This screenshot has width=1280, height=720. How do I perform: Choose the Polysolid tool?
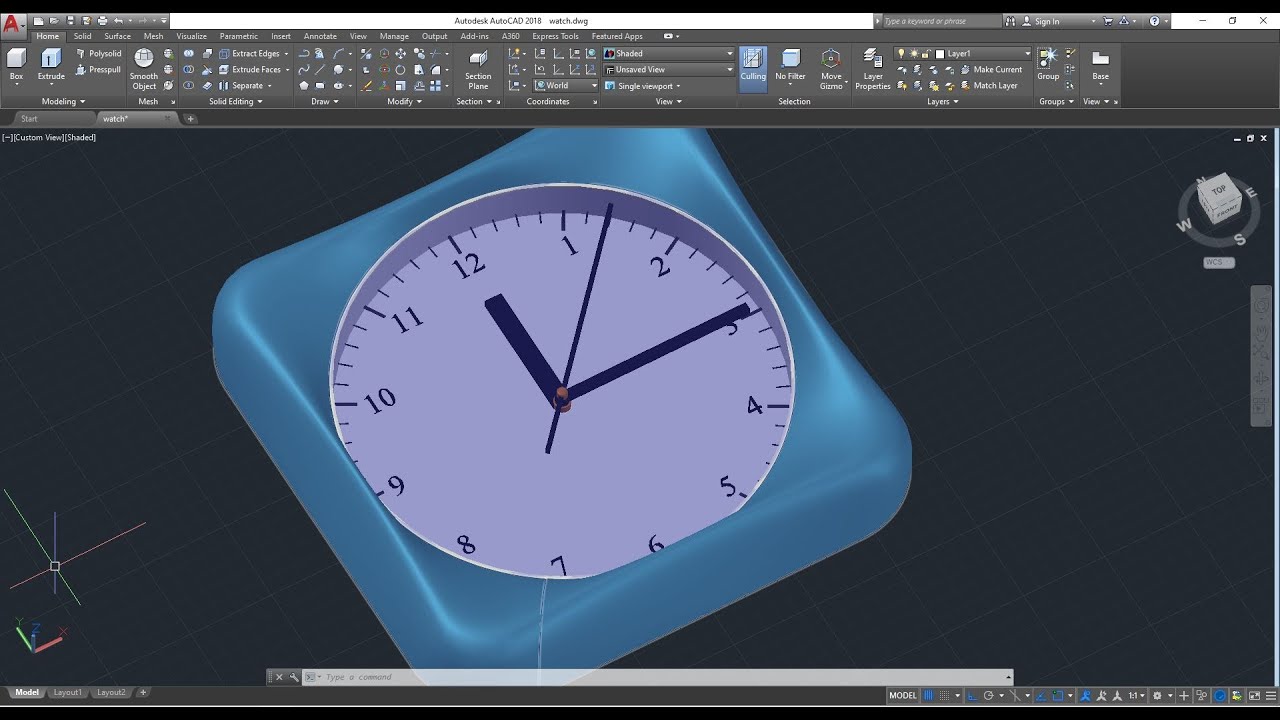[99, 53]
